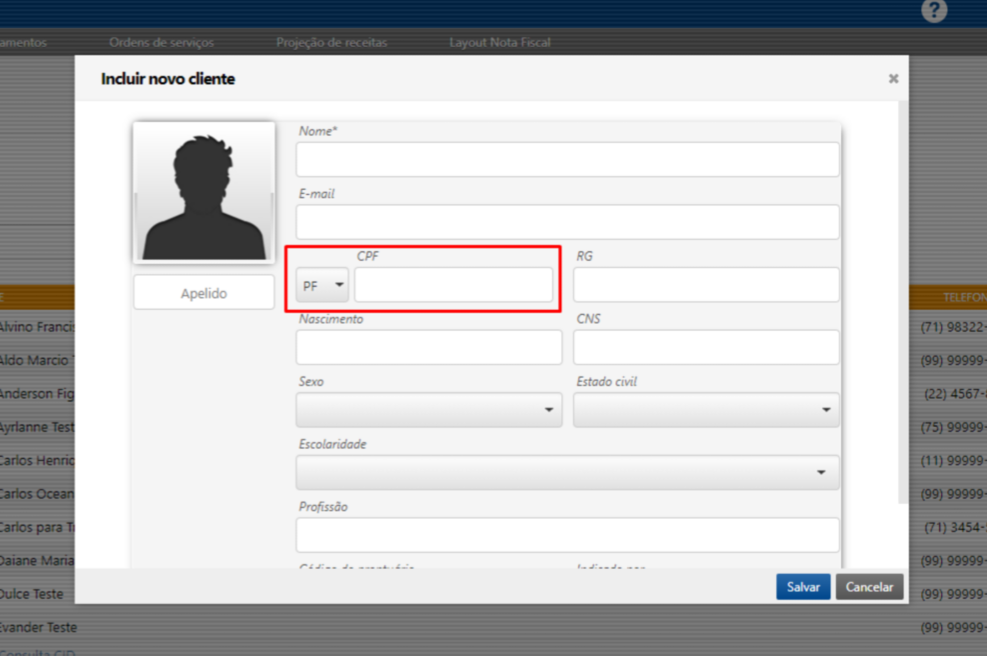Click the Profissão input field
This screenshot has height=656, width=987.
coord(567,535)
